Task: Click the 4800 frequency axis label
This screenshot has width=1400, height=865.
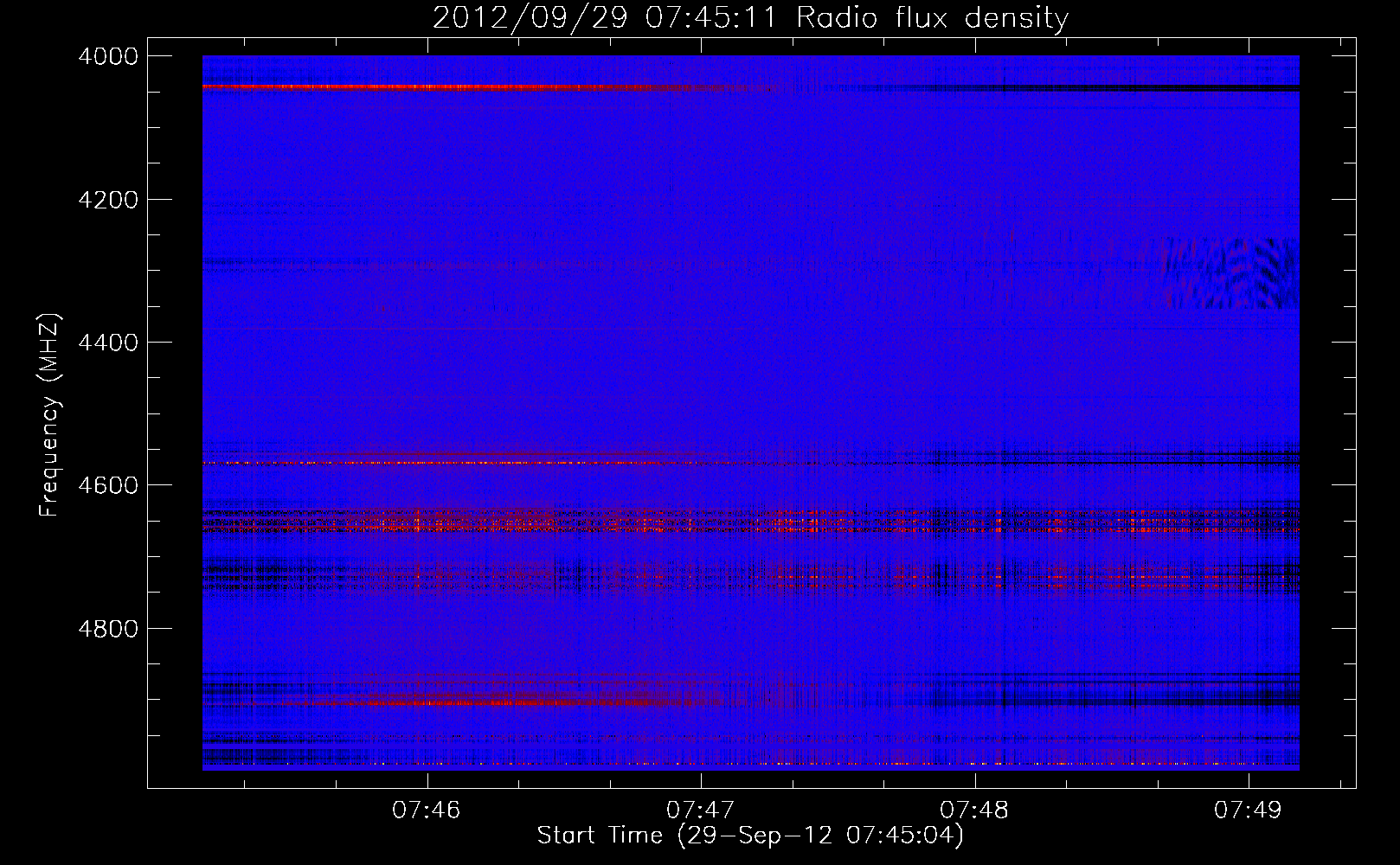Action: (108, 629)
